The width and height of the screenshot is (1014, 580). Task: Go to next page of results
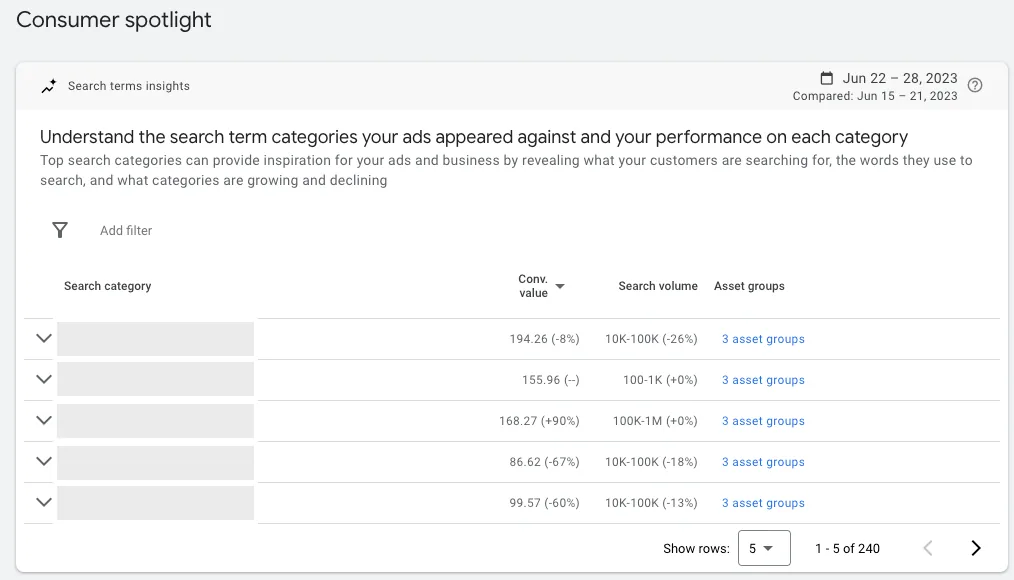[x=976, y=548]
